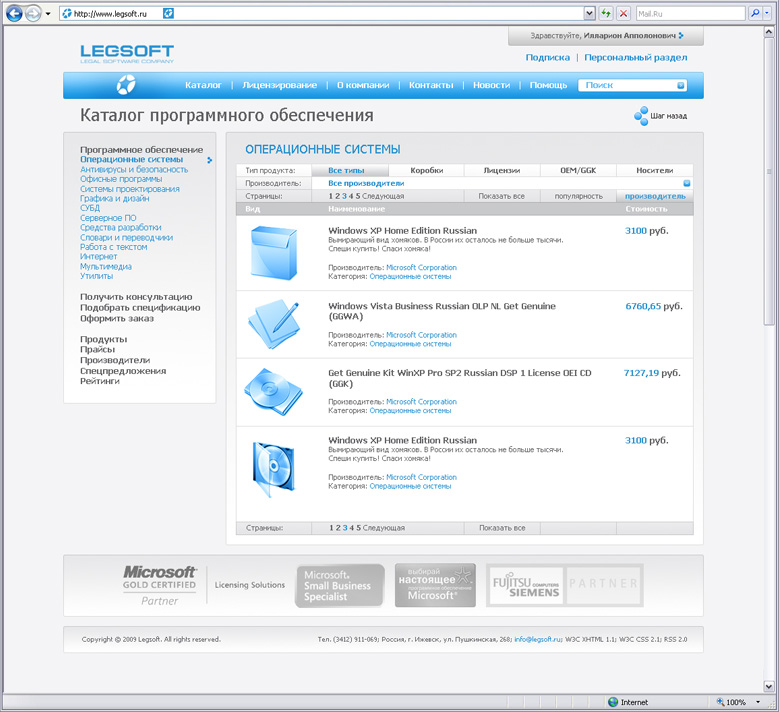780x712 pixels.
Task: Click Получить консультацию link
Action: coord(136,297)
